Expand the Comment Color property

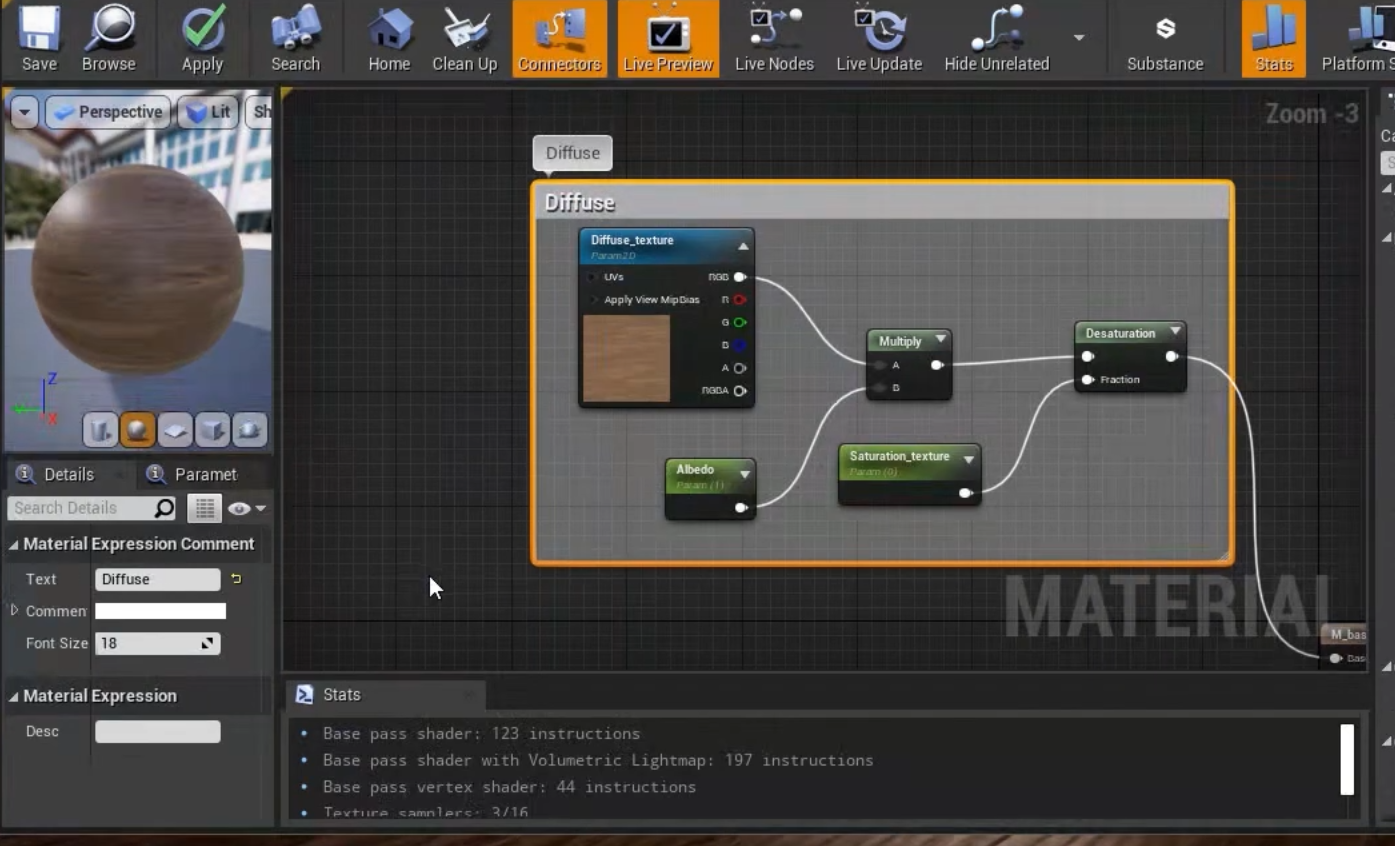[x=14, y=610]
